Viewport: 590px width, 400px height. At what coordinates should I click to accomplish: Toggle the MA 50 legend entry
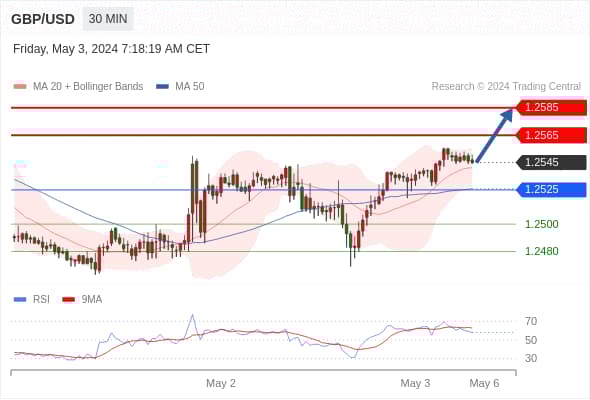click(x=180, y=87)
